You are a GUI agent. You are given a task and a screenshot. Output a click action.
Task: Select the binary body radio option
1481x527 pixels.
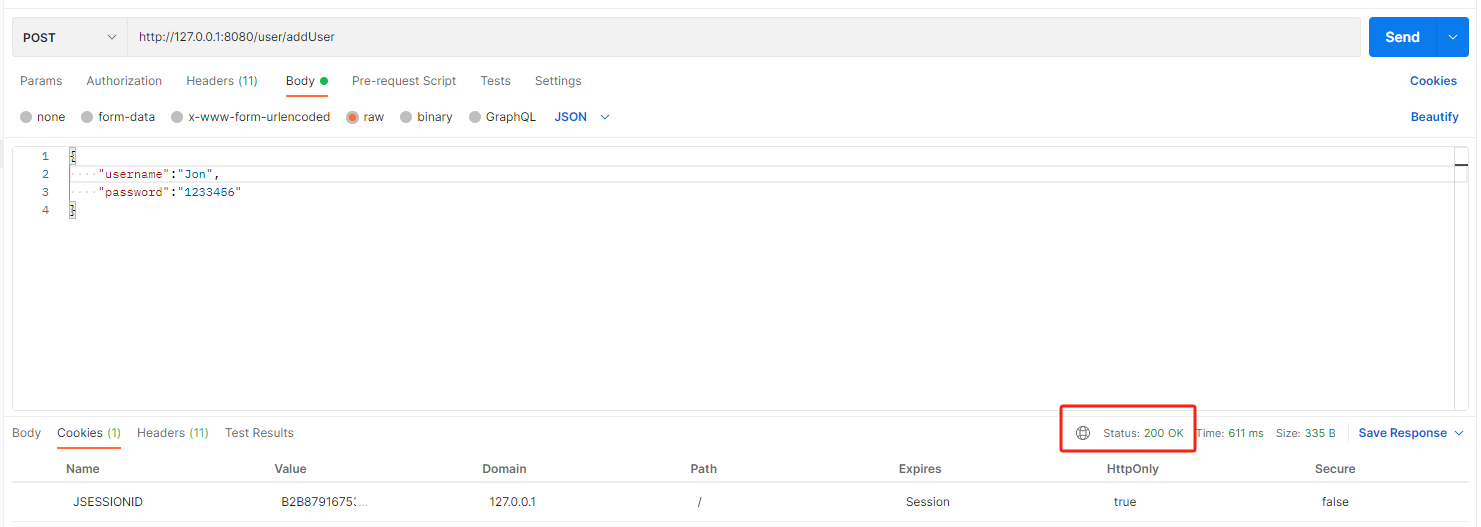(x=406, y=117)
